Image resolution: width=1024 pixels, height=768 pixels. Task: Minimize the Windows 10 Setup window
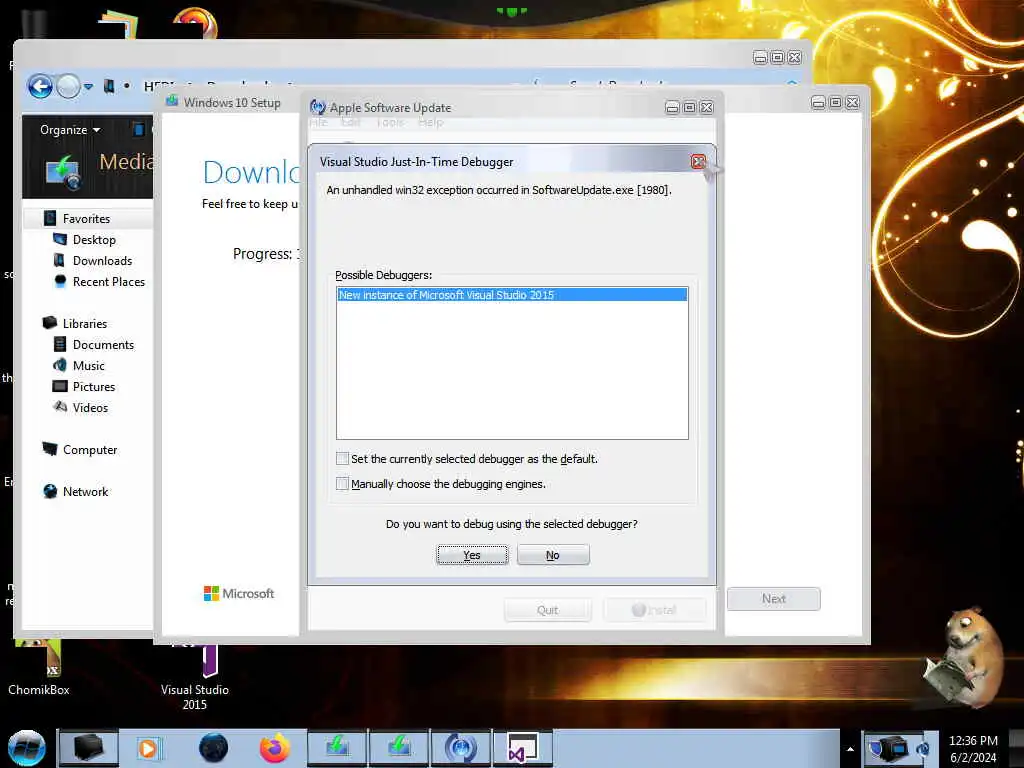tap(818, 103)
